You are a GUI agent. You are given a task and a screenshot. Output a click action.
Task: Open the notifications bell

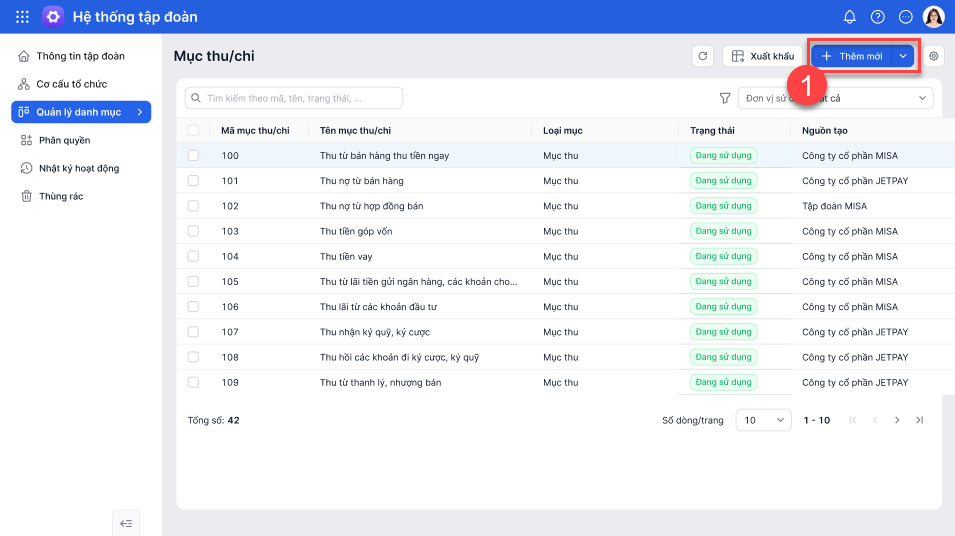850,17
